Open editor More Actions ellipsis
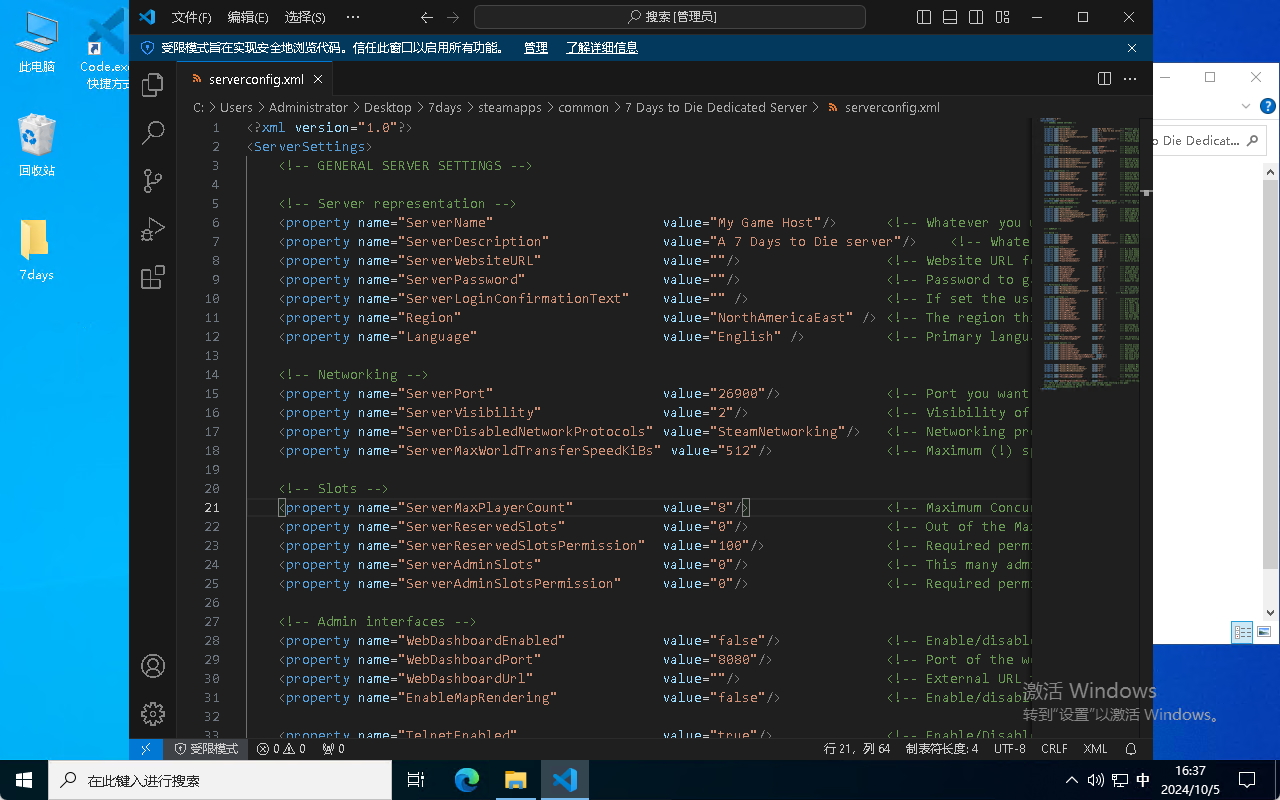 [1131, 78]
